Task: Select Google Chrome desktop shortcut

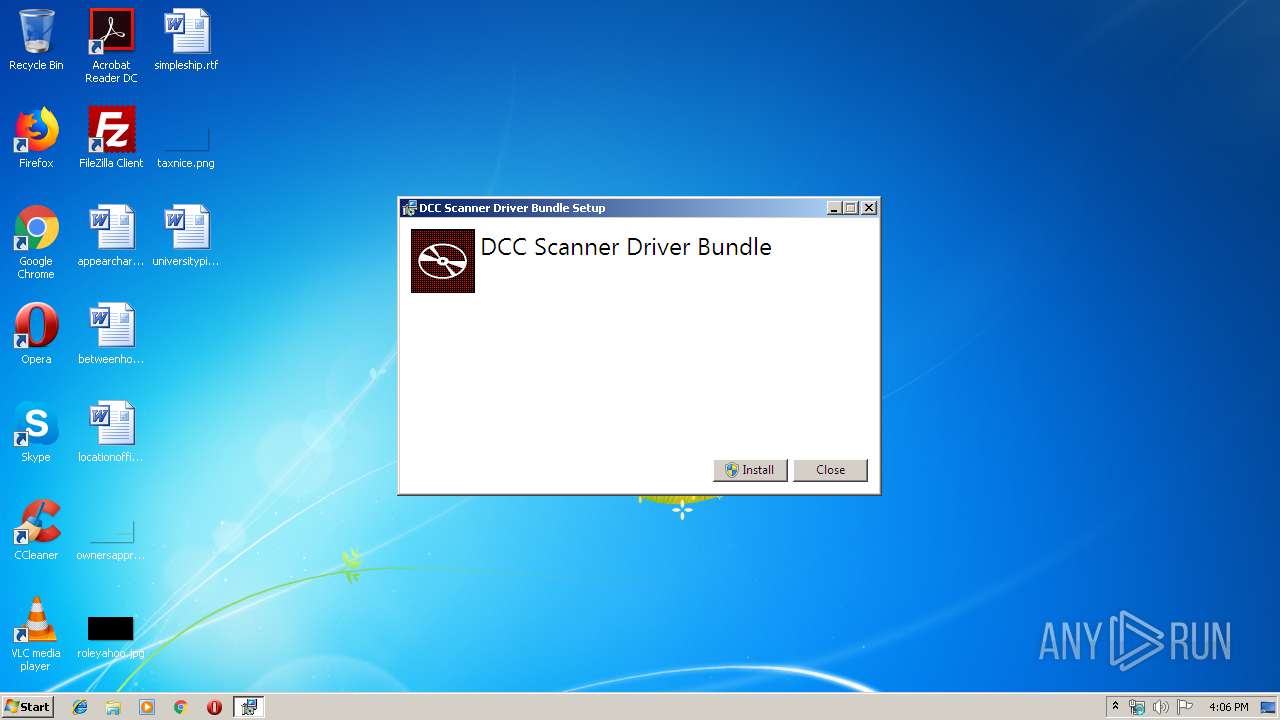Action: pyautogui.click(x=36, y=243)
